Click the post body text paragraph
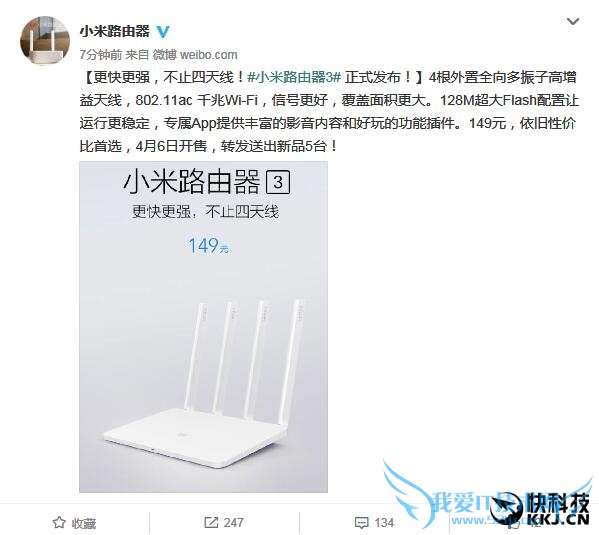Image resolution: width=599 pixels, height=535 pixels. [329, 112]
